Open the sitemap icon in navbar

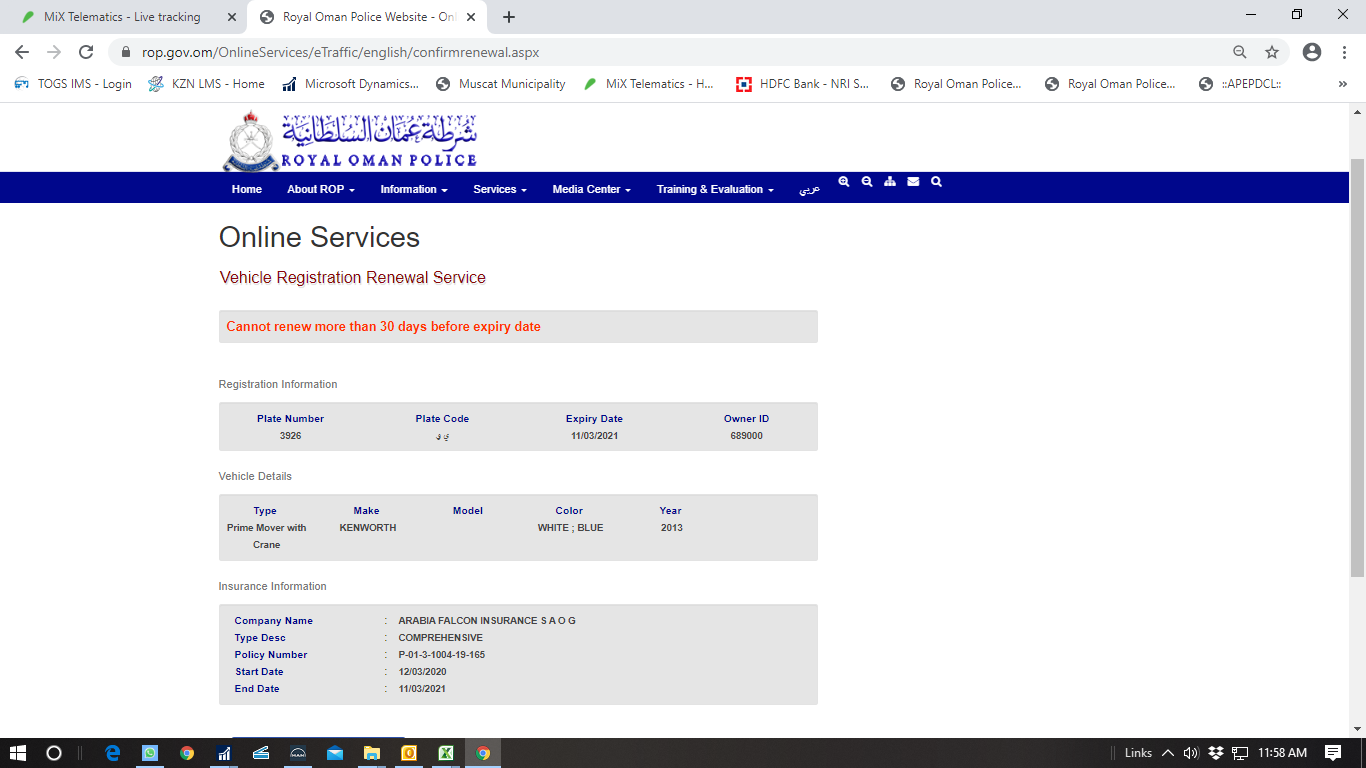point(890,182)
